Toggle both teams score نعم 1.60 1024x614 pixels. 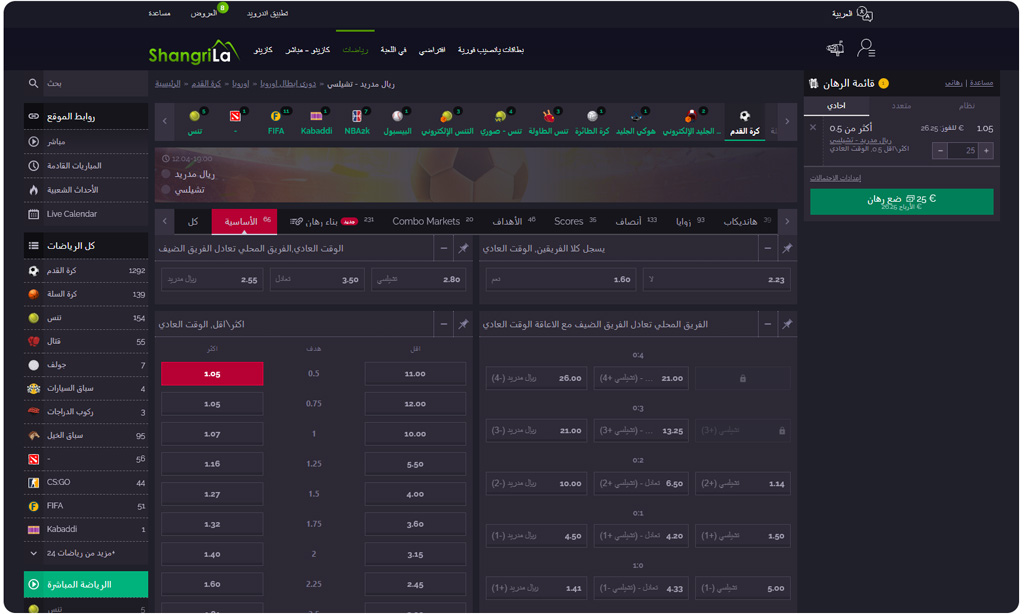[x=560, y=280]
